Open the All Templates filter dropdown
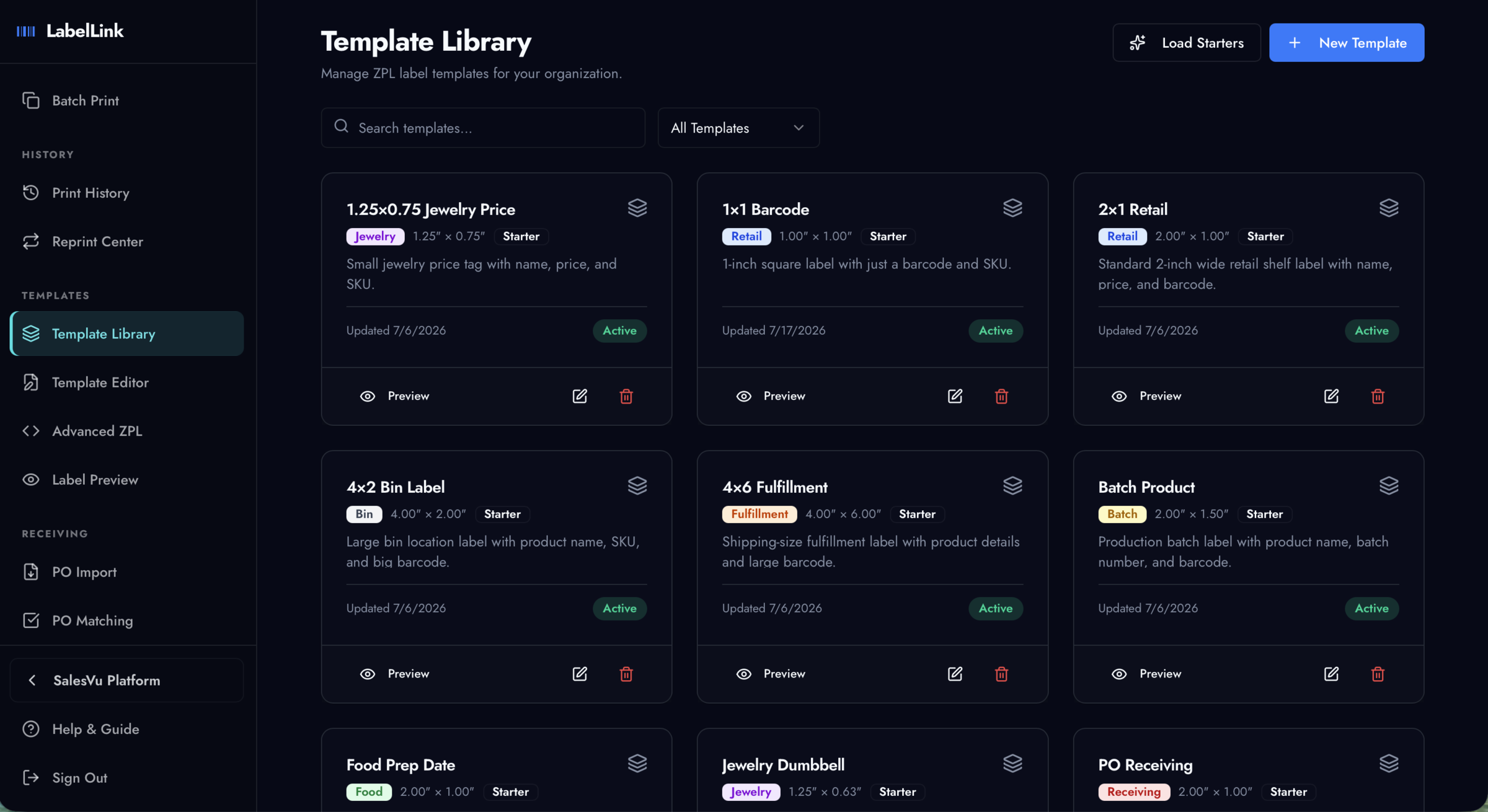This screenshot has width=1488, height=812. click(738, 128)
